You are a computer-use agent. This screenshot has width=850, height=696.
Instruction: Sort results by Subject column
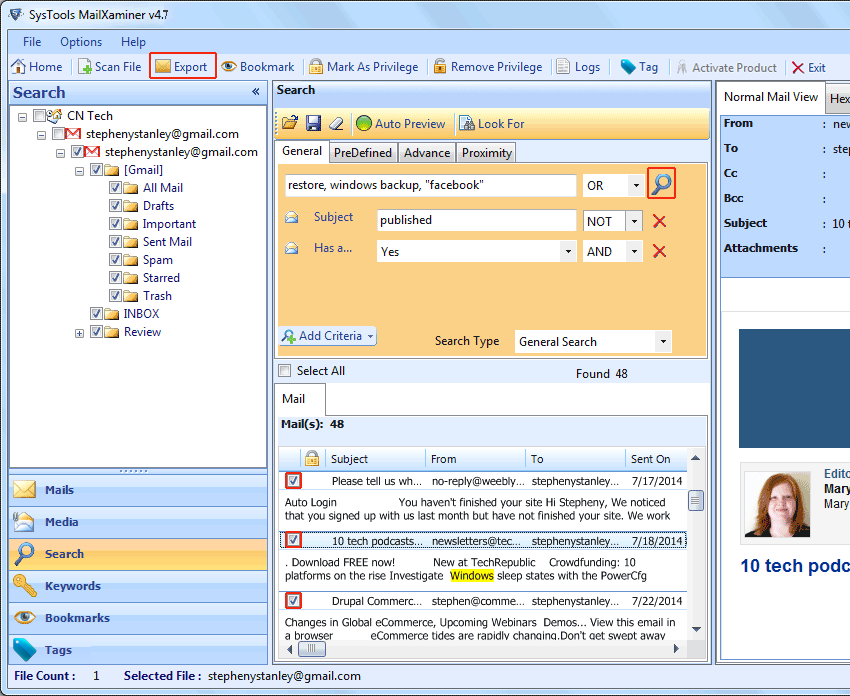[x=375, y=459]
